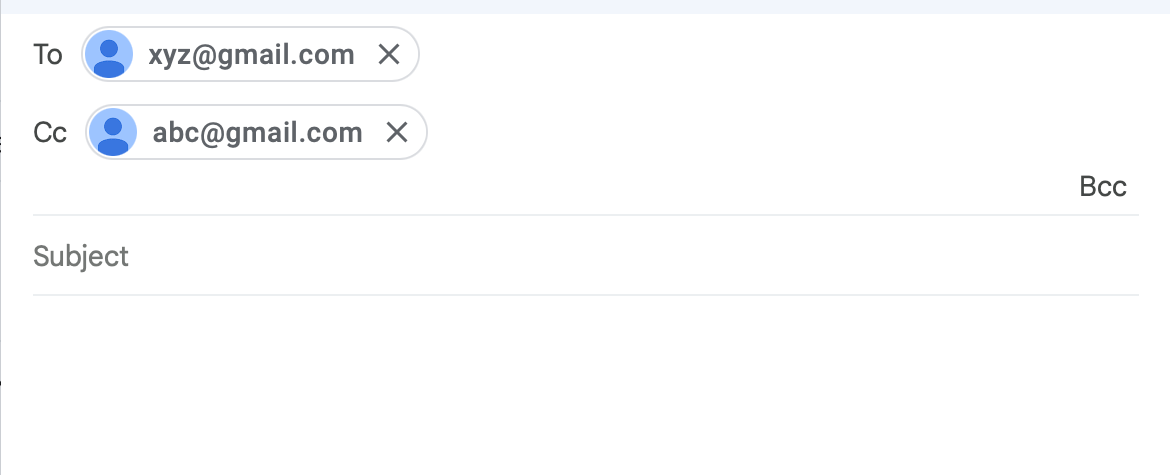The height and width of the screenshot is (475, 1170).
Task: Click the divider line above Subject
Action: (585, 215)
